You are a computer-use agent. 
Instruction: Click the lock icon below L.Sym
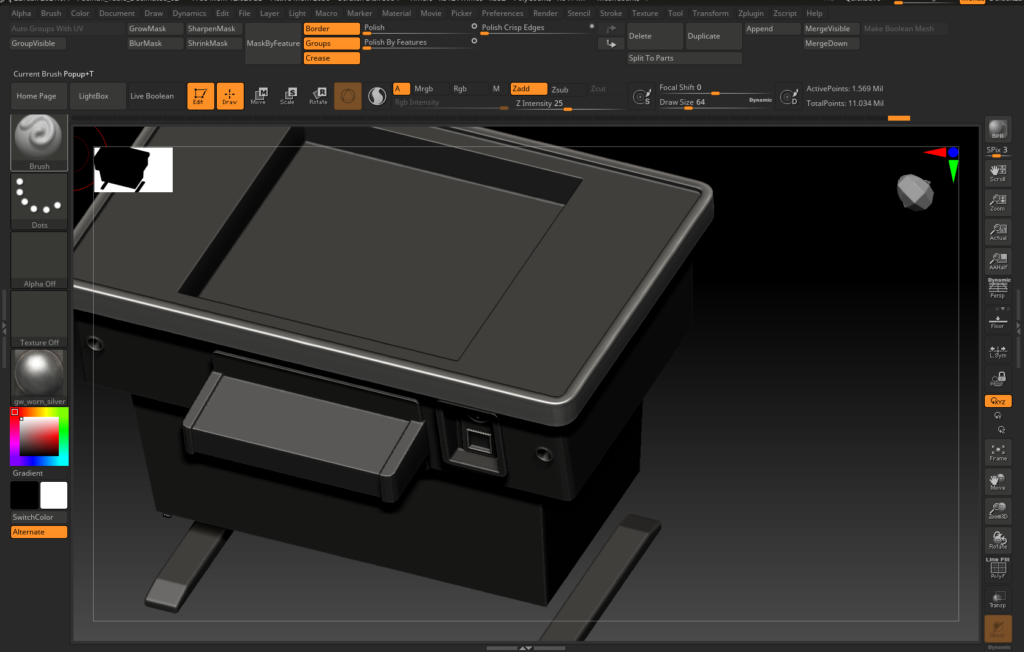(997, 379)
